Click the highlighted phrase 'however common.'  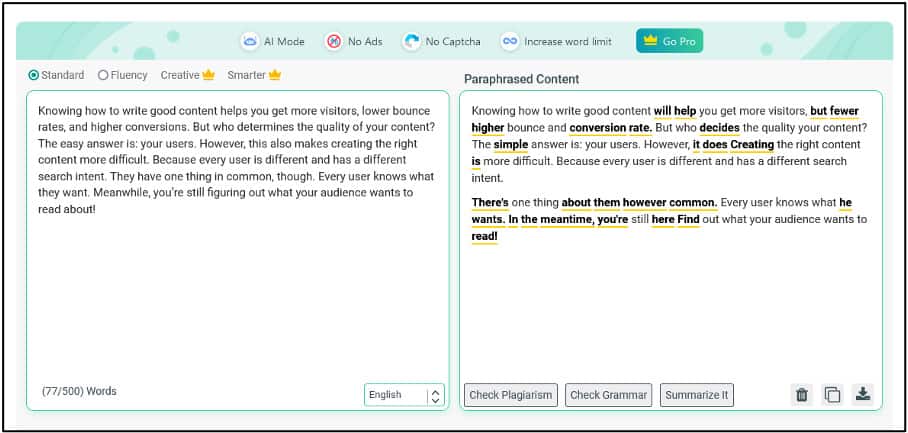click(x=670, y=203)
